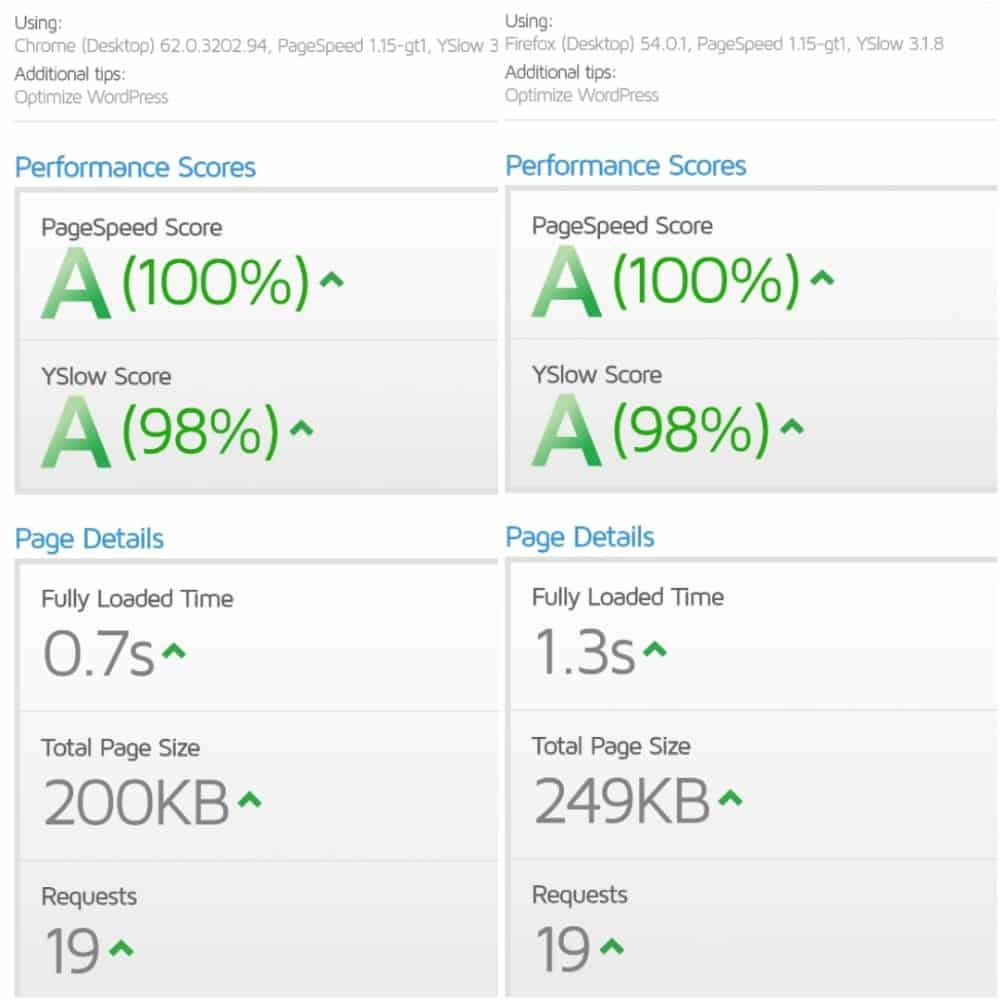This screenshot has width=1000, height=1000.
Task: Click the 200KB Total Page Size value
Action: click(x=136, y=802)
